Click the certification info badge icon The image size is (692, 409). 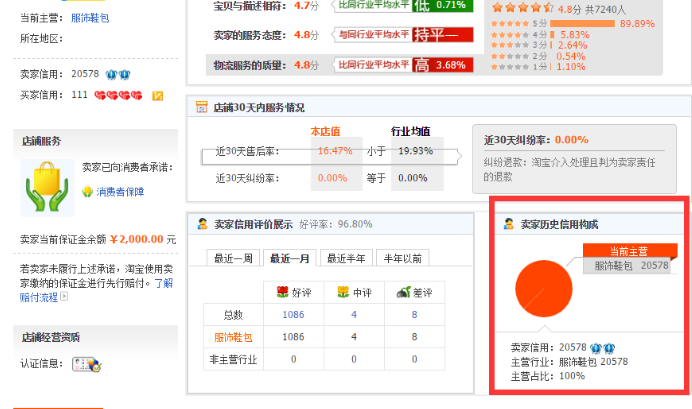click(87, 366)
